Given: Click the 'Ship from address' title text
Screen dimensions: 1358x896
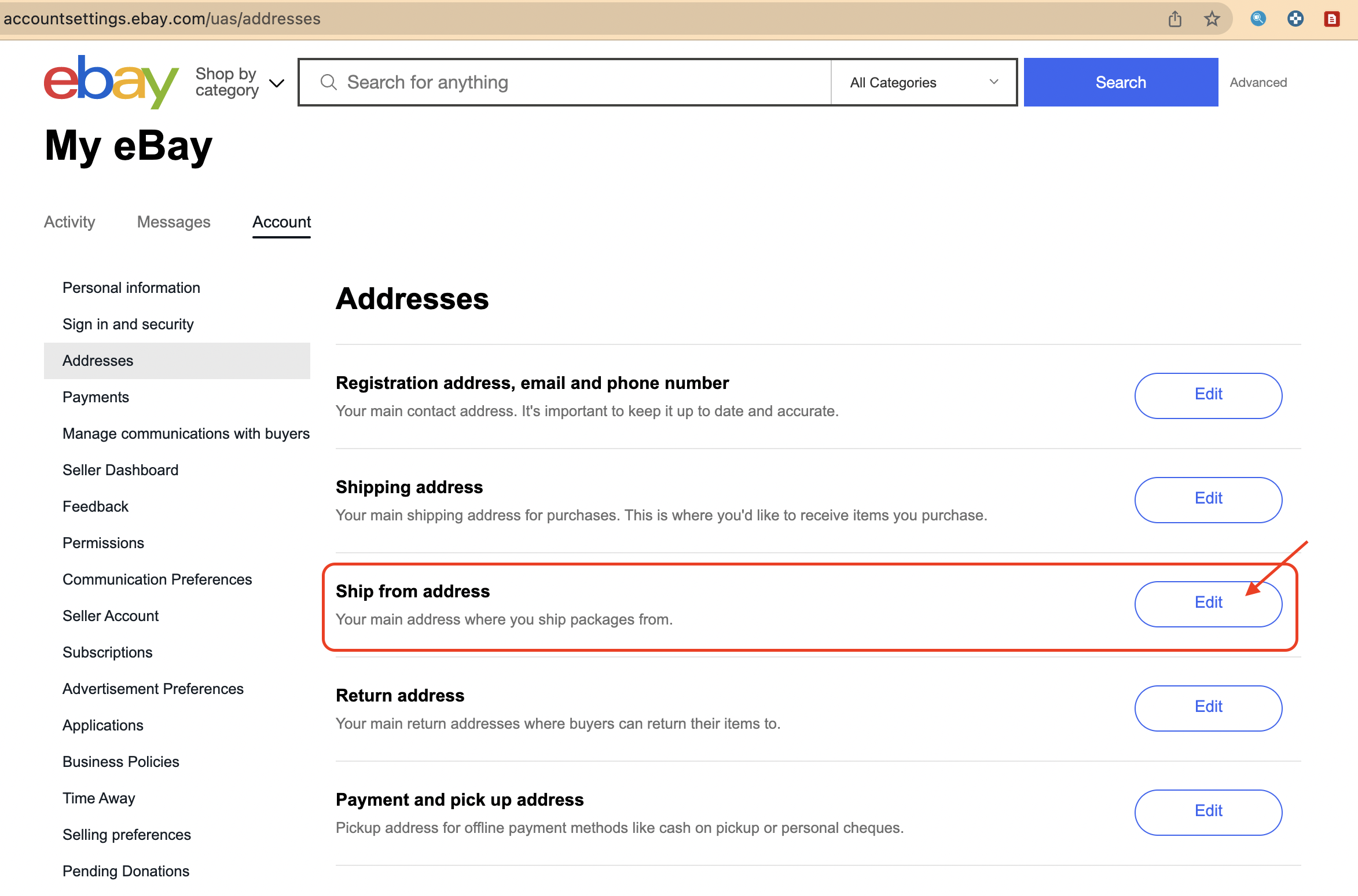Looking at the screenshot, I should [x=413, y=591].
